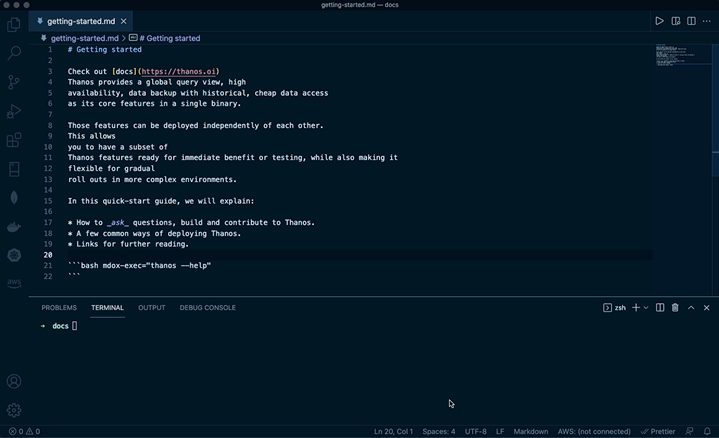
Task: Open the Accounts icon in activity bar
Action: click(14, 381)
